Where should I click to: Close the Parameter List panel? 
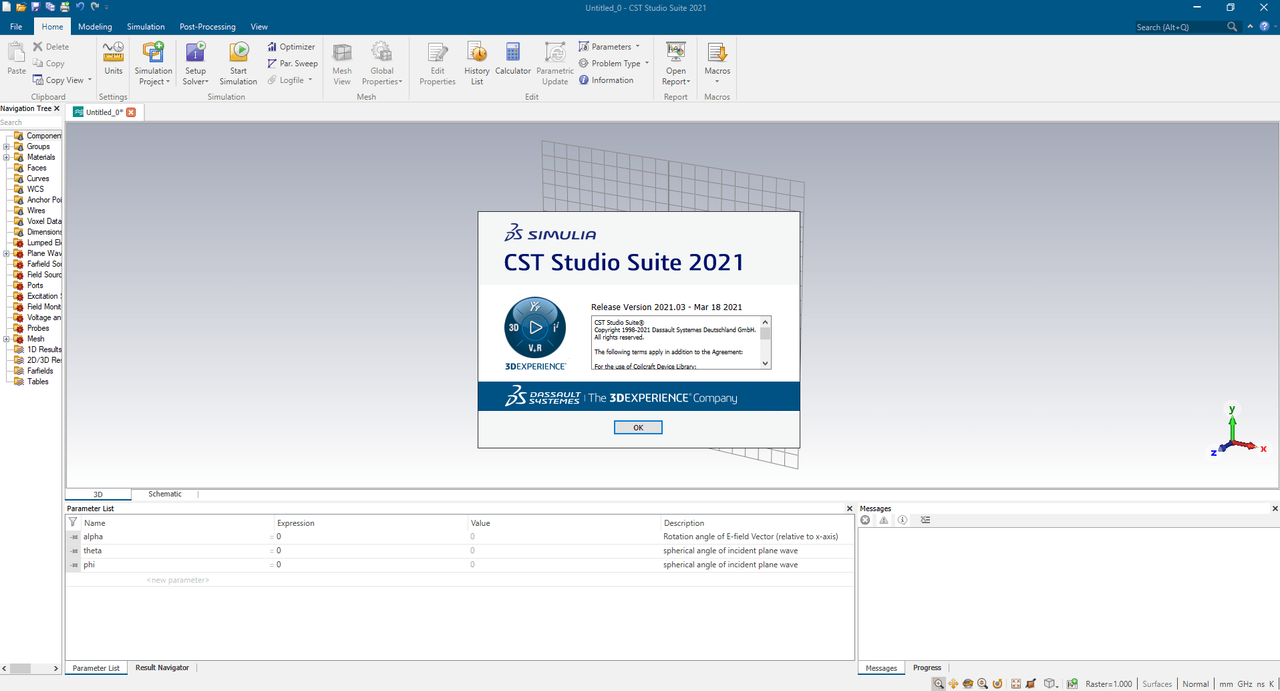[850, 509]
